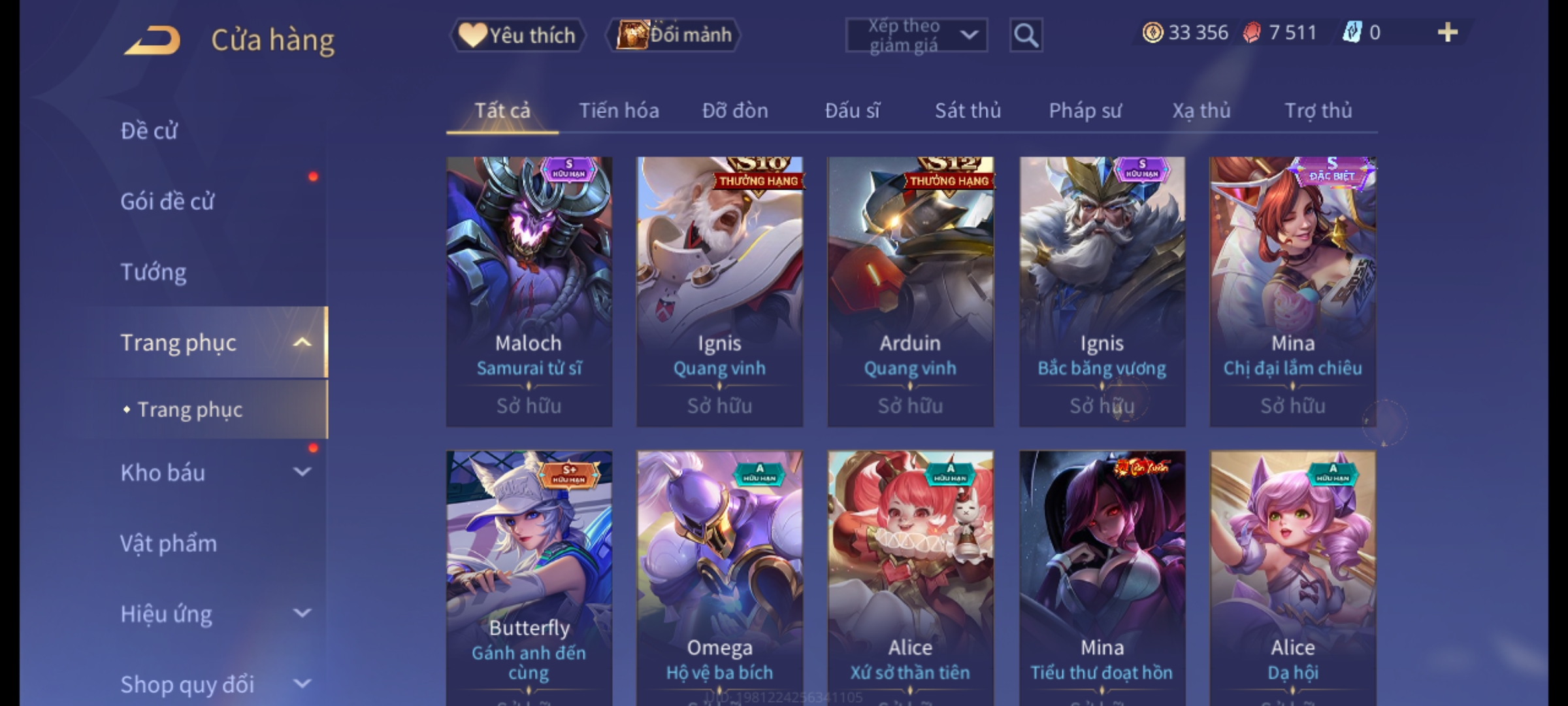Open Yêu thích heart favorites
Image resolution: width=1568 pixels, height=706 pixels.
pyautogui.click(x=517, y=35)
